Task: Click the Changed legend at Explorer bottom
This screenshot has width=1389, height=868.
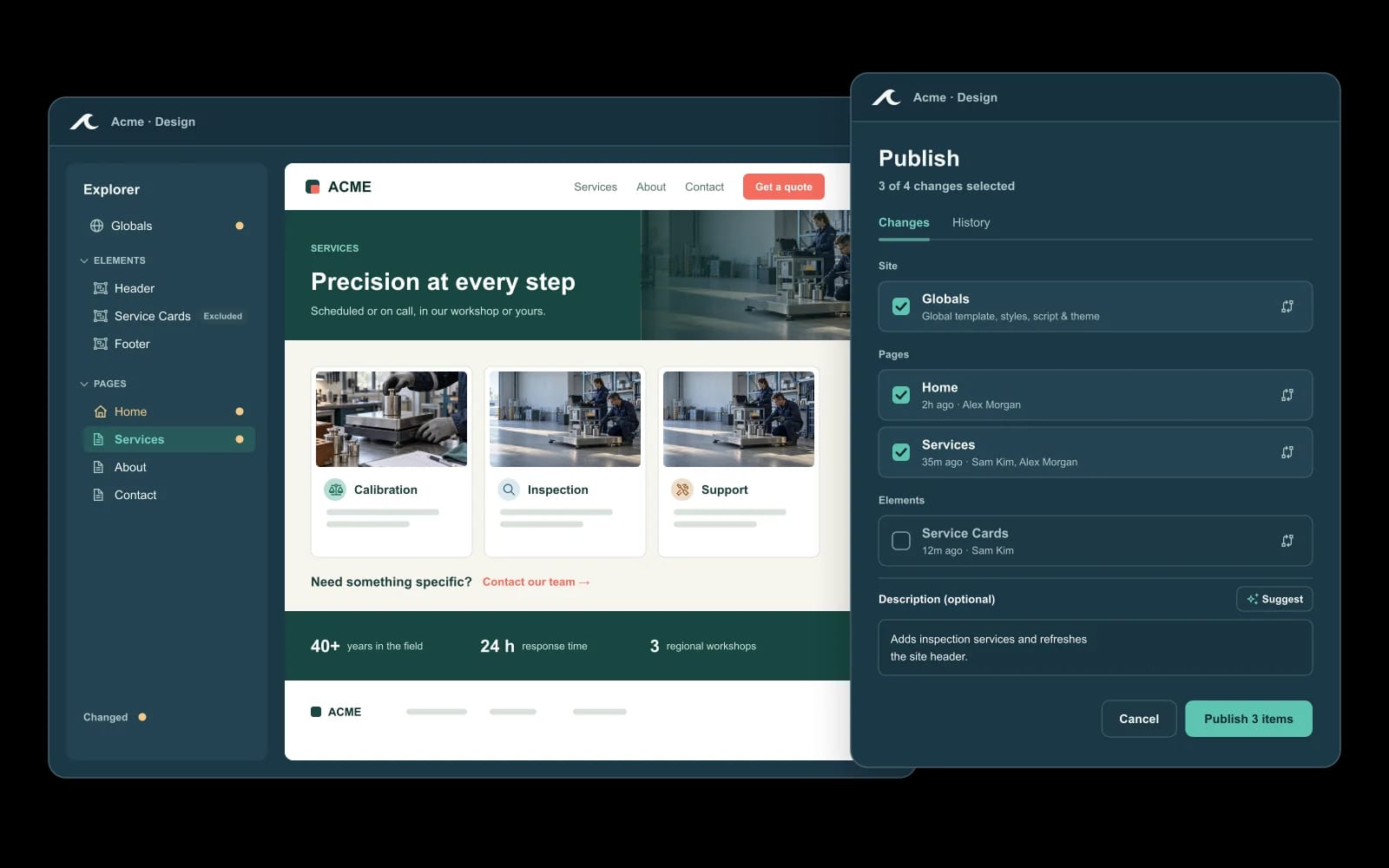Action: click(115, 717)
